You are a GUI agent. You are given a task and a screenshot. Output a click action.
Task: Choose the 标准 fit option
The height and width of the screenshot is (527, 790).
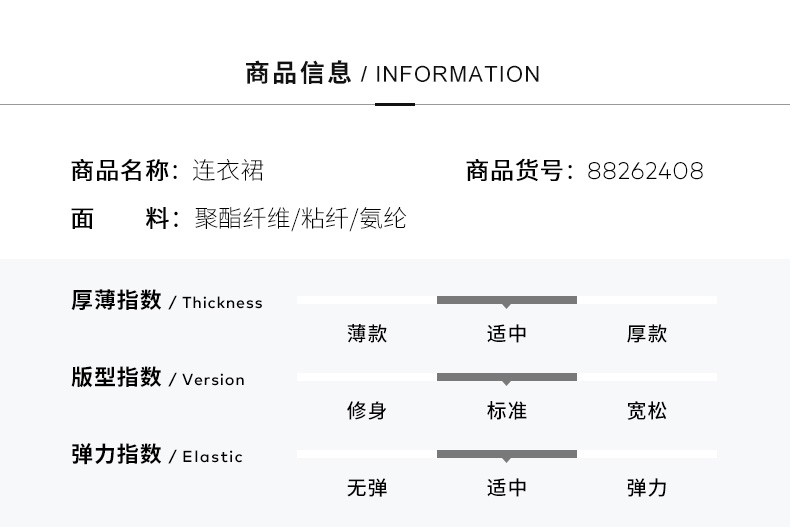point(507,411)
